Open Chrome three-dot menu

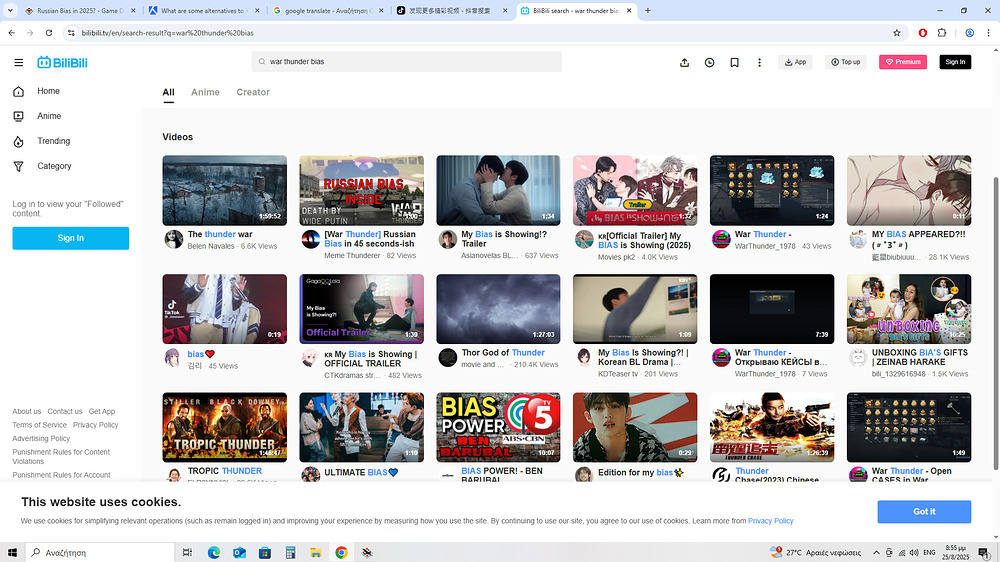[989, 33]
